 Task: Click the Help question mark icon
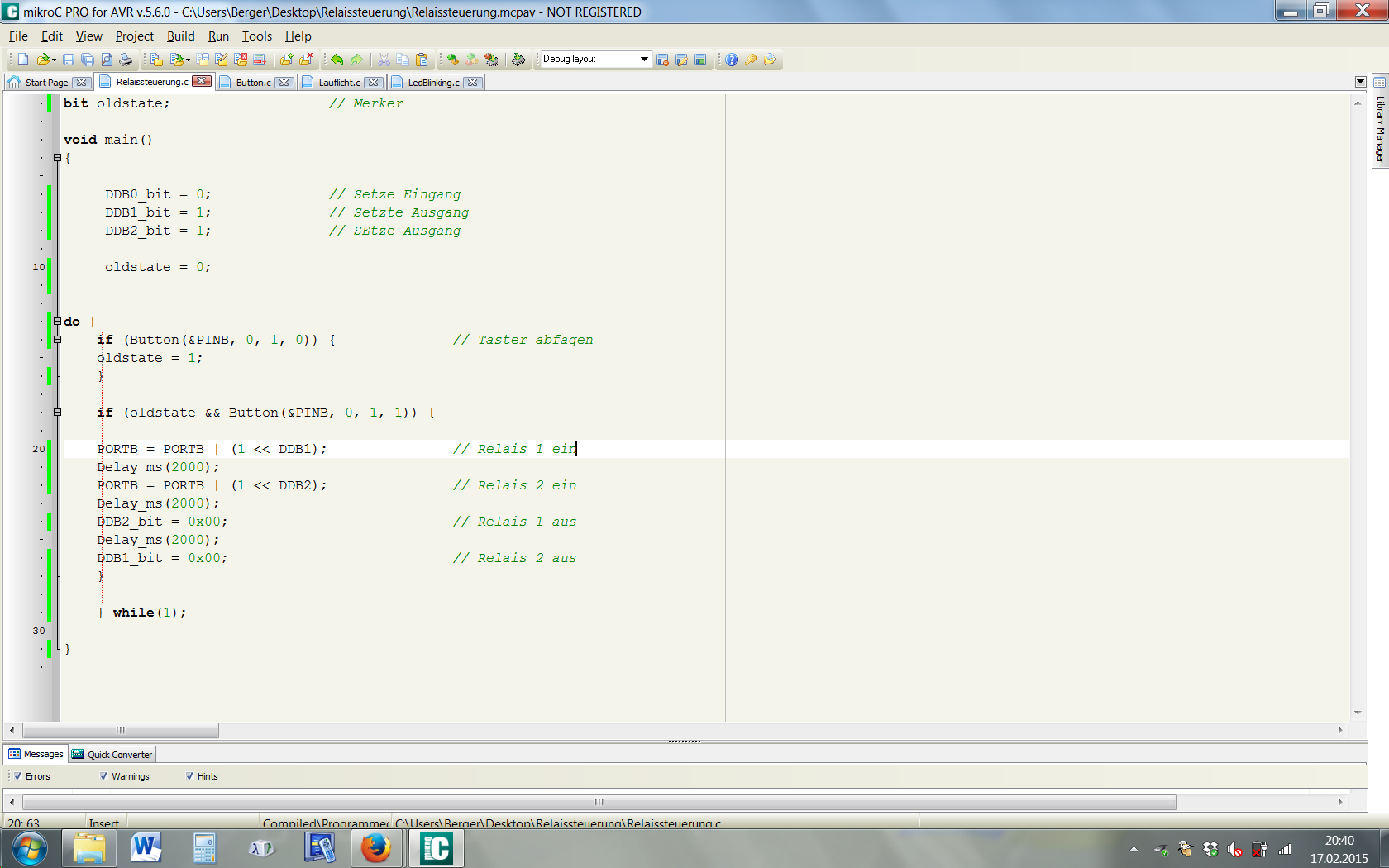coord(732,60)
